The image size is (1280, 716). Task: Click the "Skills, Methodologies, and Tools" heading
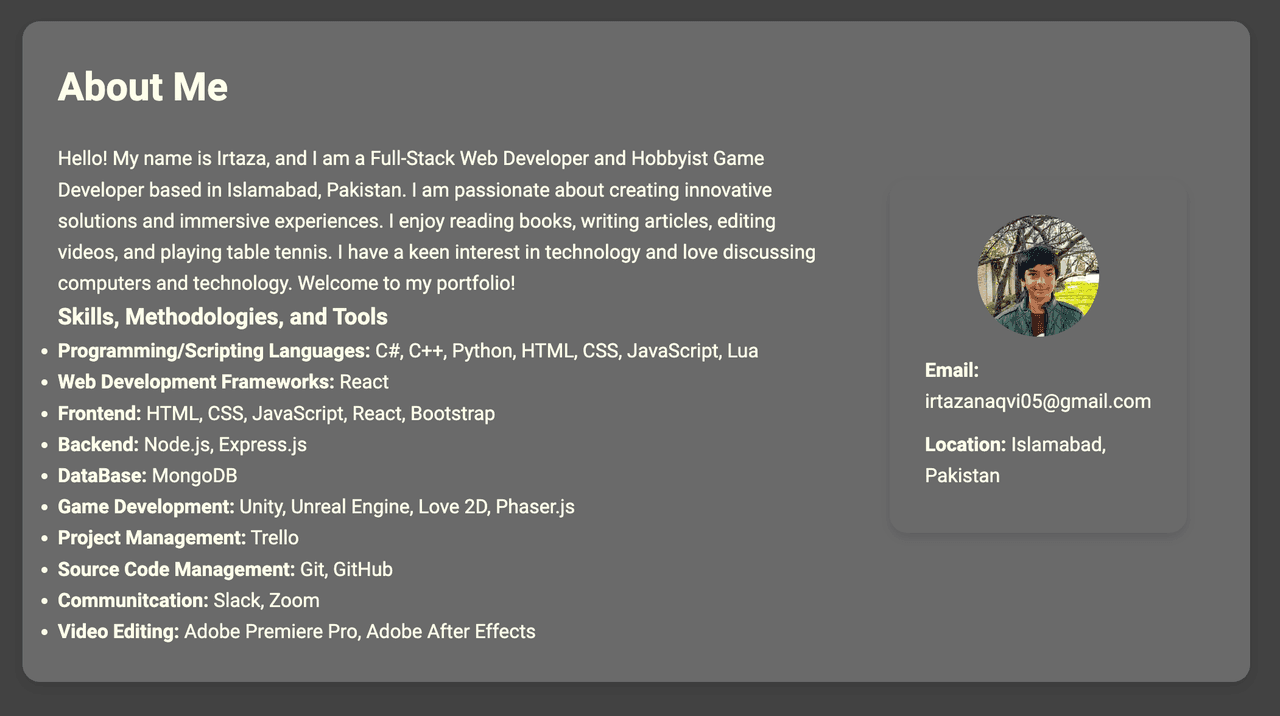pyautogui.click(x=222, y=317)
